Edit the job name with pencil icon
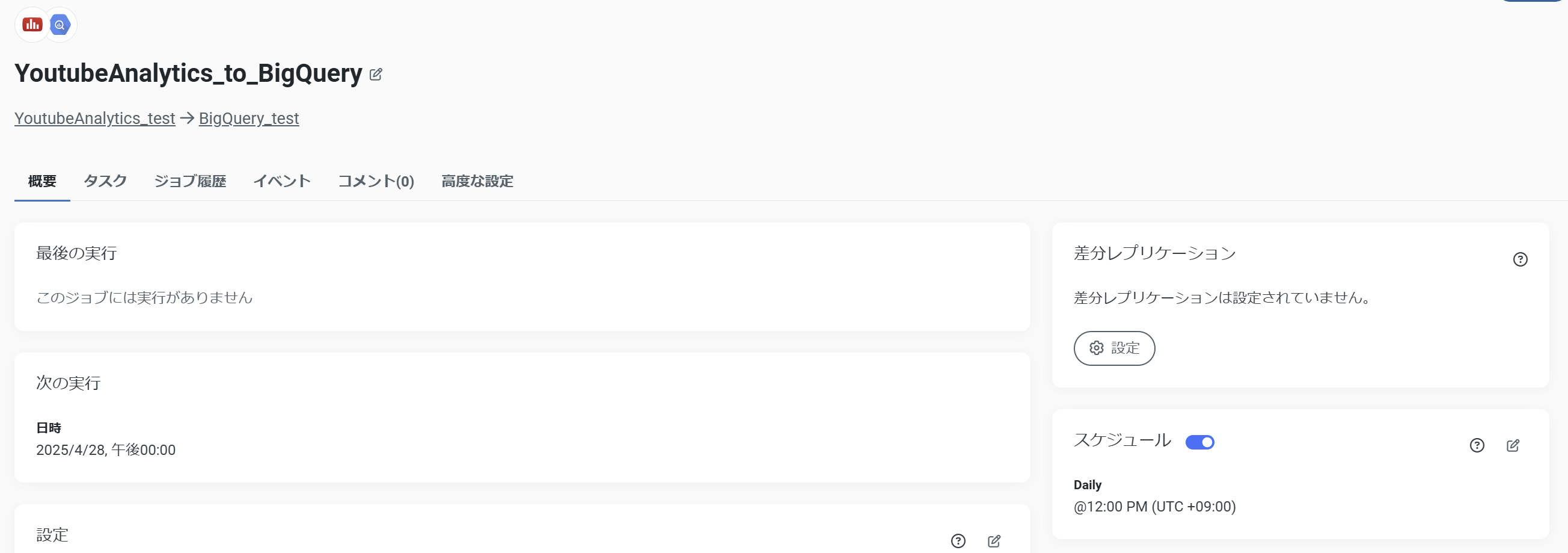Viewport: 1568px width, 553px height. click(376, 74)
